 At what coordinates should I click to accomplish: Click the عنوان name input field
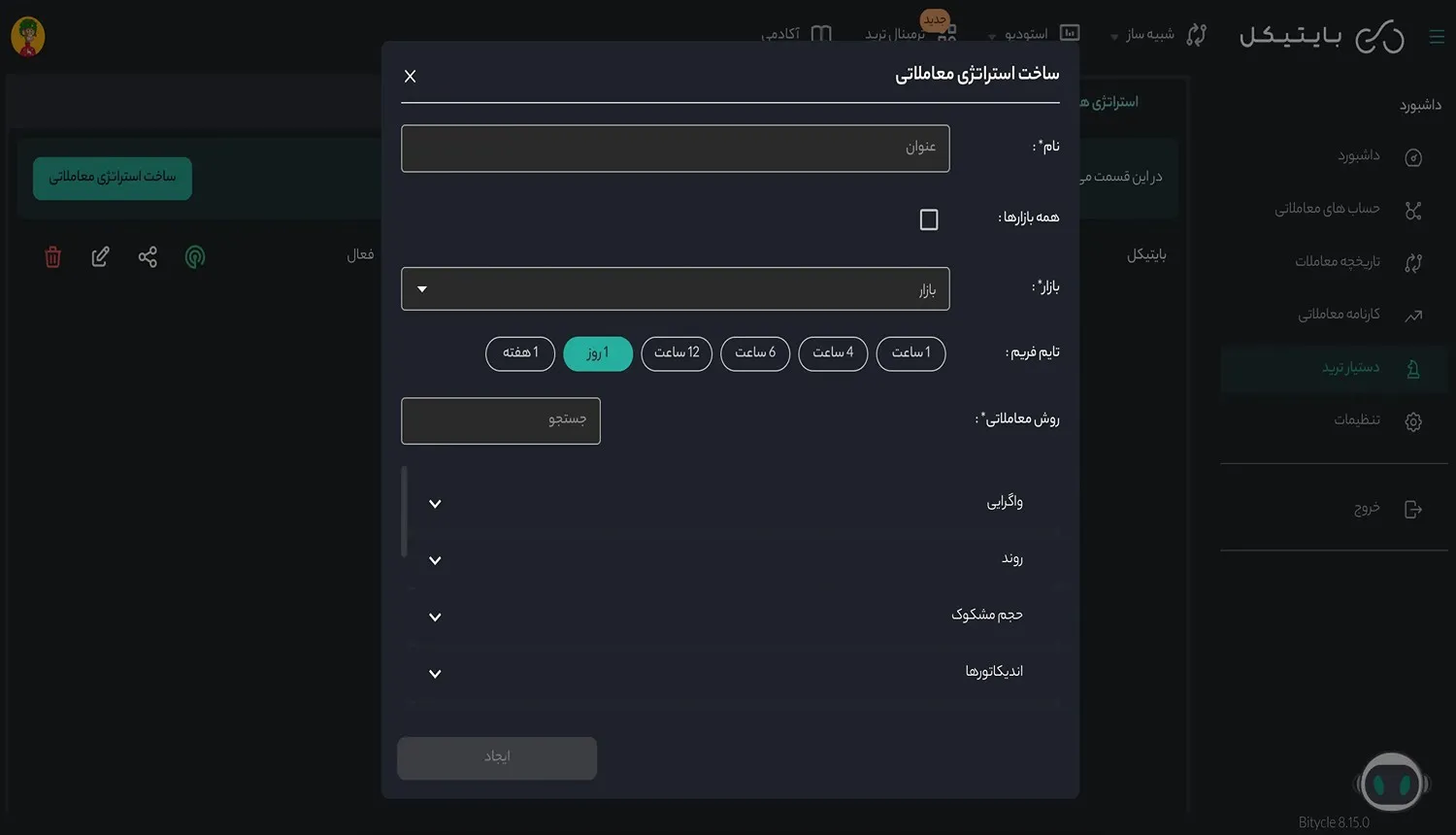pos(675,148)
